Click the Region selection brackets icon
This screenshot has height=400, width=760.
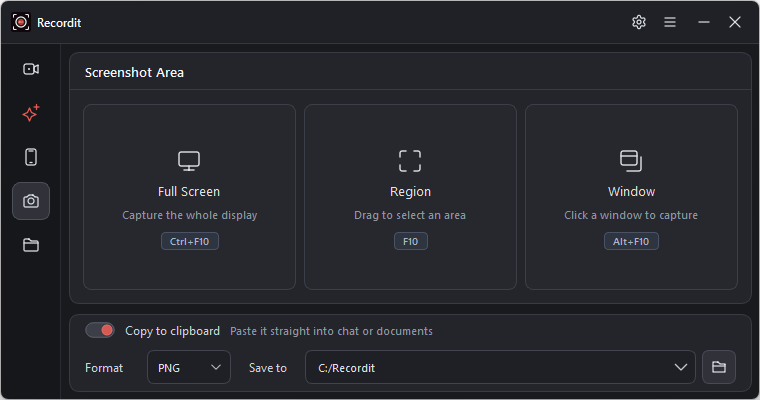coord(410,161)
